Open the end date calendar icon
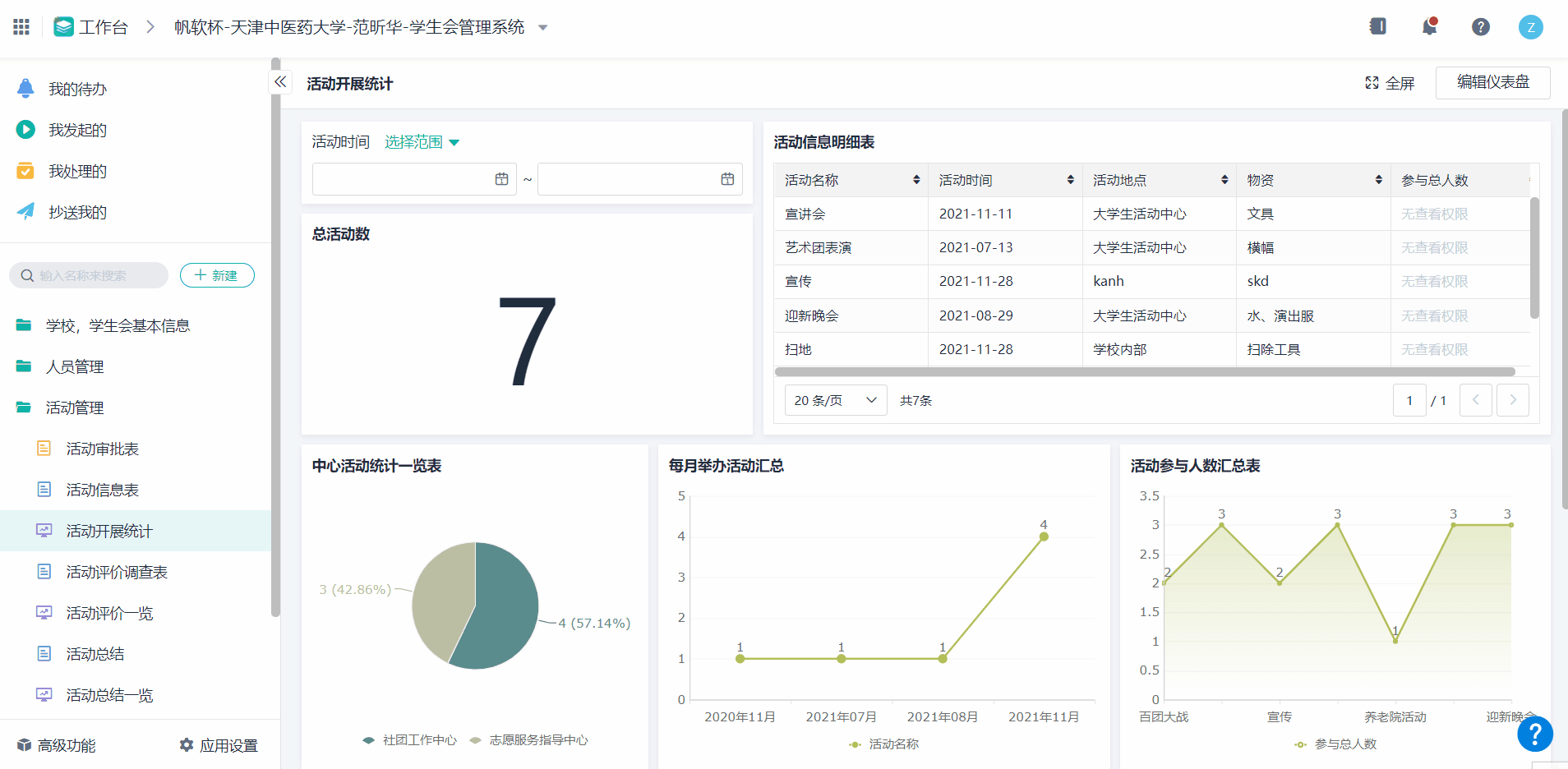Screen dimensions: 1568x769 coord(727,179)
